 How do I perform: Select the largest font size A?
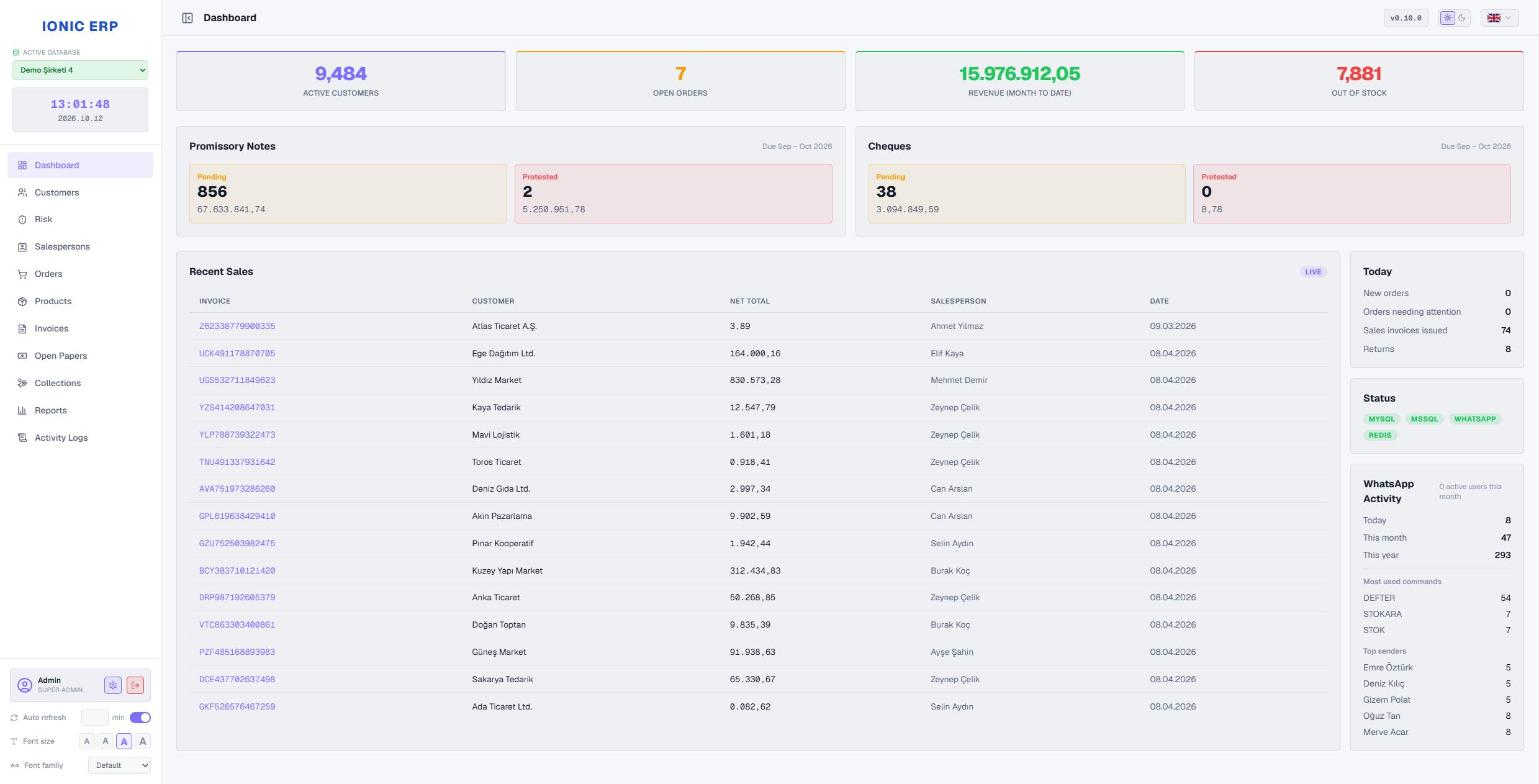143,741
